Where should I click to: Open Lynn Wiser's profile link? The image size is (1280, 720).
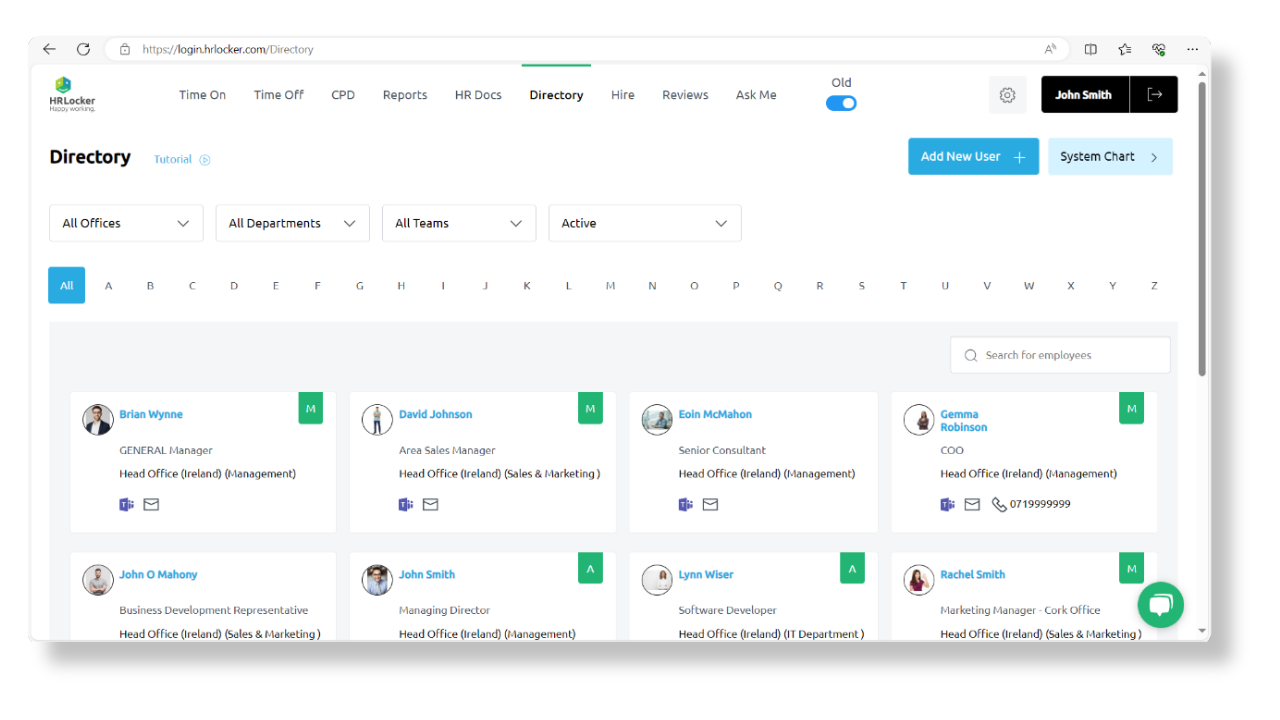pos(706,574)
